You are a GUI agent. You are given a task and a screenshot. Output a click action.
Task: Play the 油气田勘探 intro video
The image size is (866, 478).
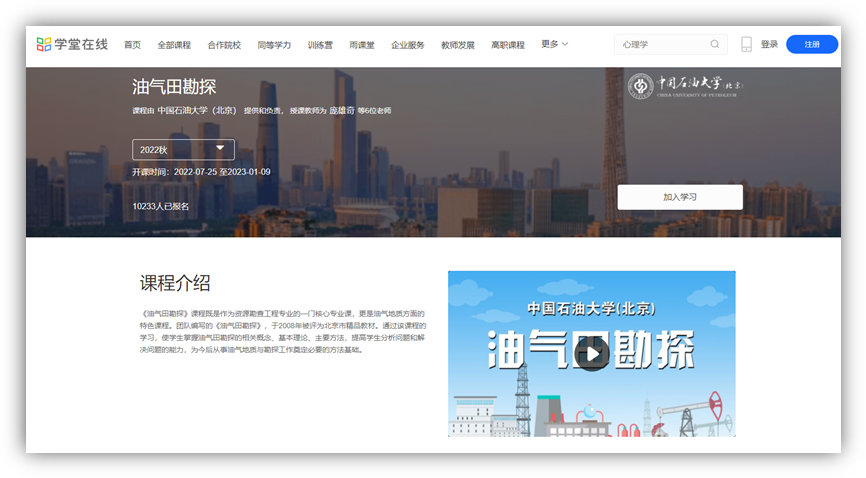[x=592, y=353]
